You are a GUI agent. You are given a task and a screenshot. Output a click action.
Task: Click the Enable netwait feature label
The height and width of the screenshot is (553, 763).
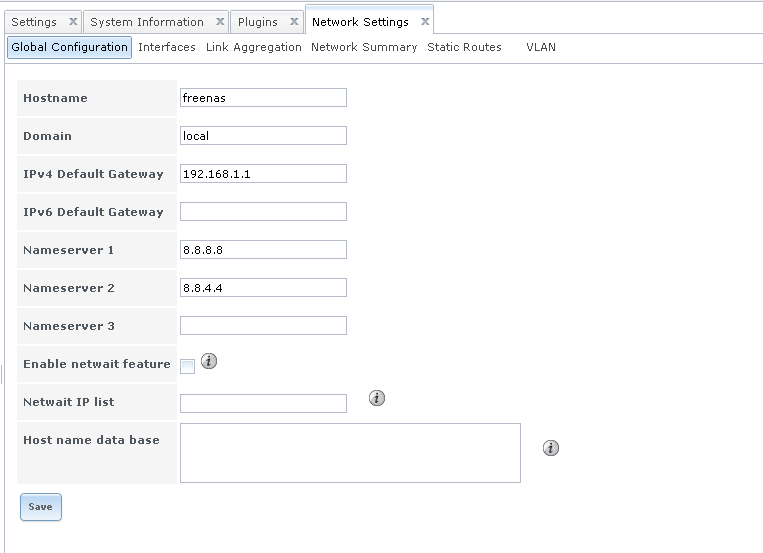97,364
